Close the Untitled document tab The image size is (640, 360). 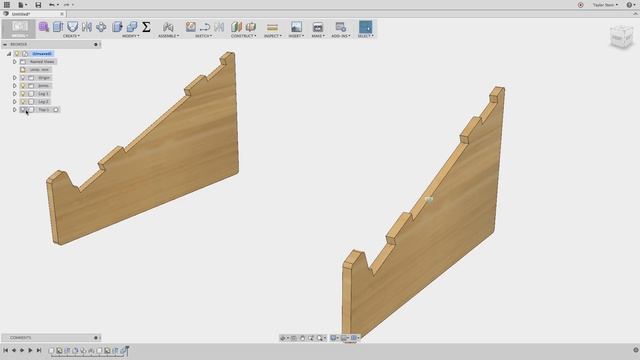point(62,14)
